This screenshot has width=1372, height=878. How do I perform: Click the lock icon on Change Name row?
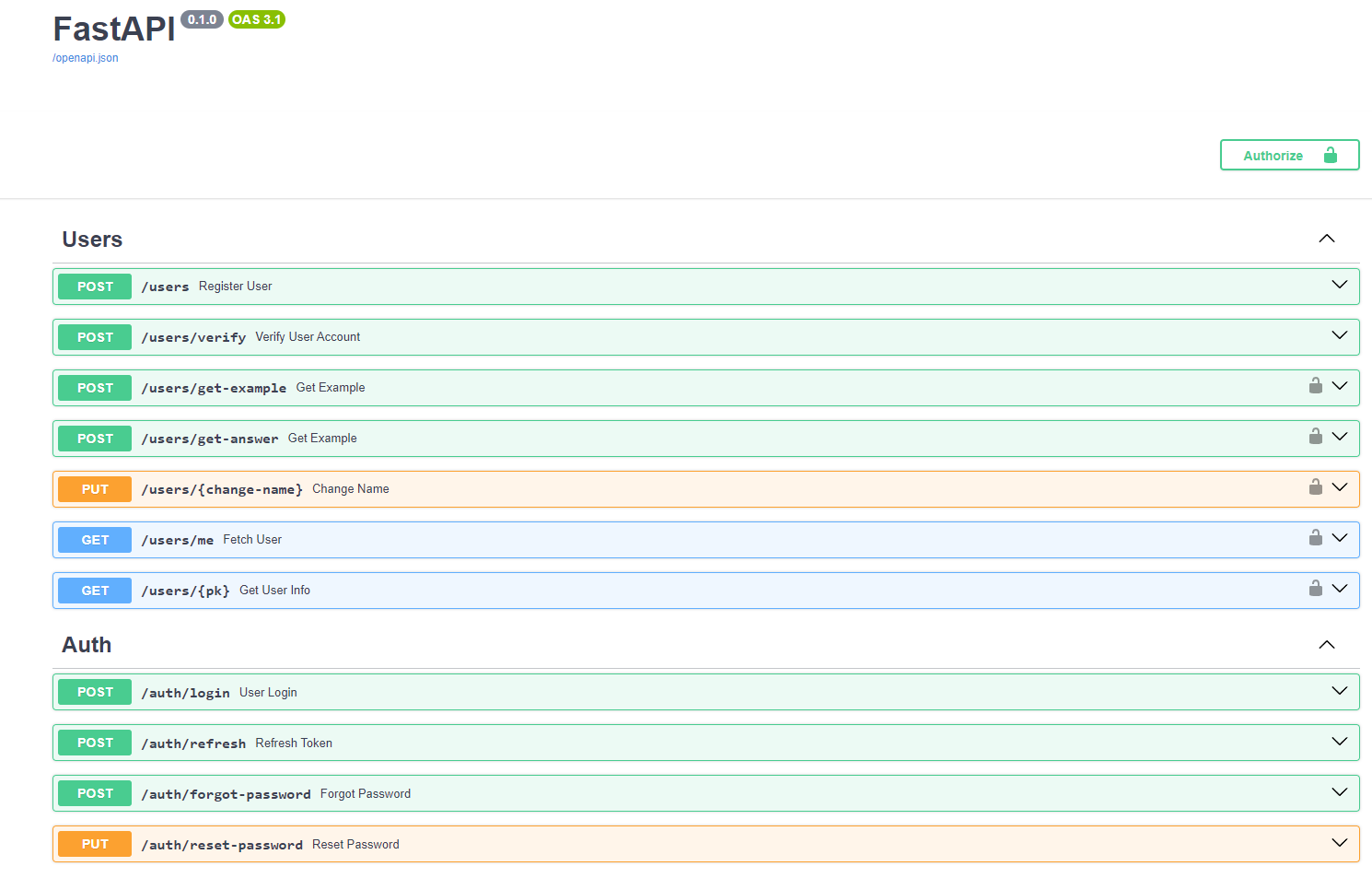1316,487
